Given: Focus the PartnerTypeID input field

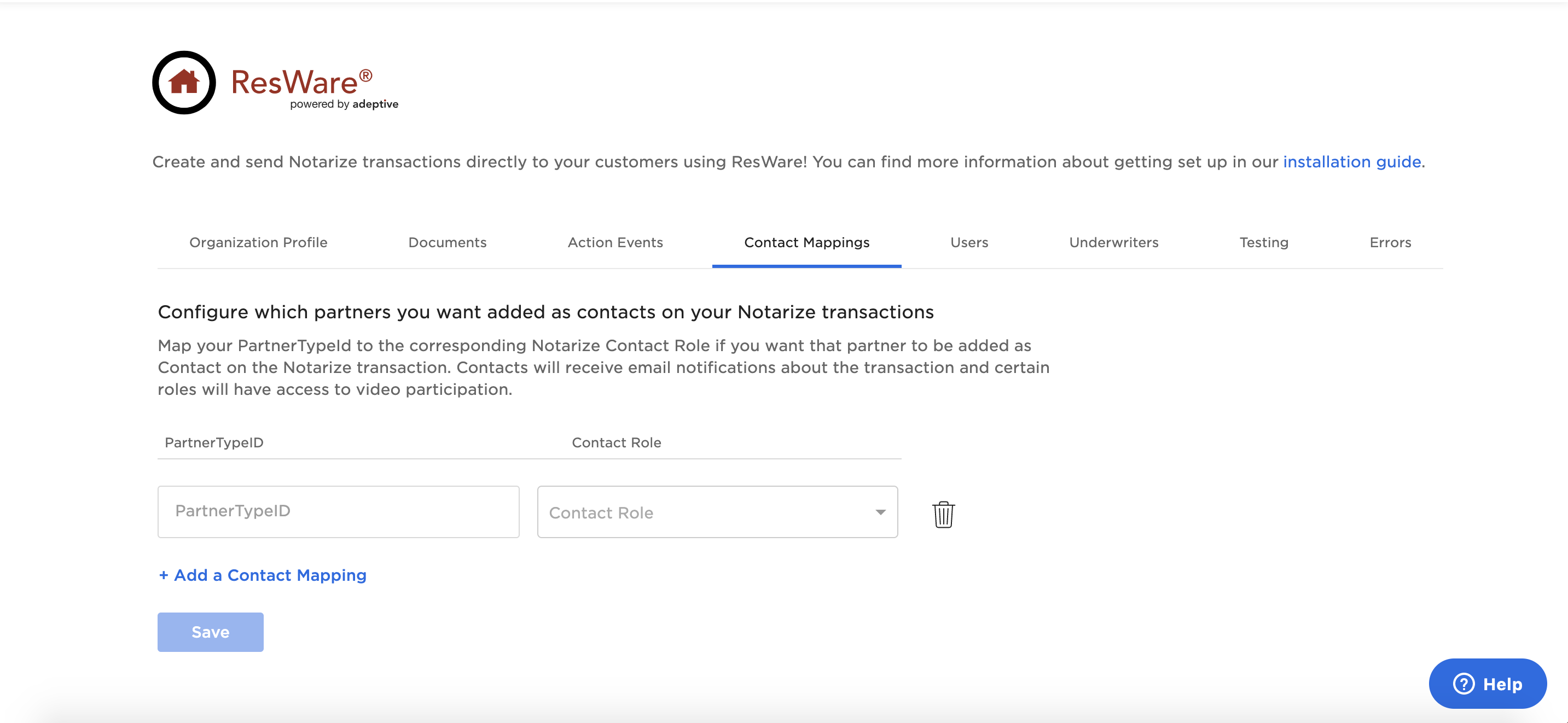Looking at the screenshot, I should point(339,511).
